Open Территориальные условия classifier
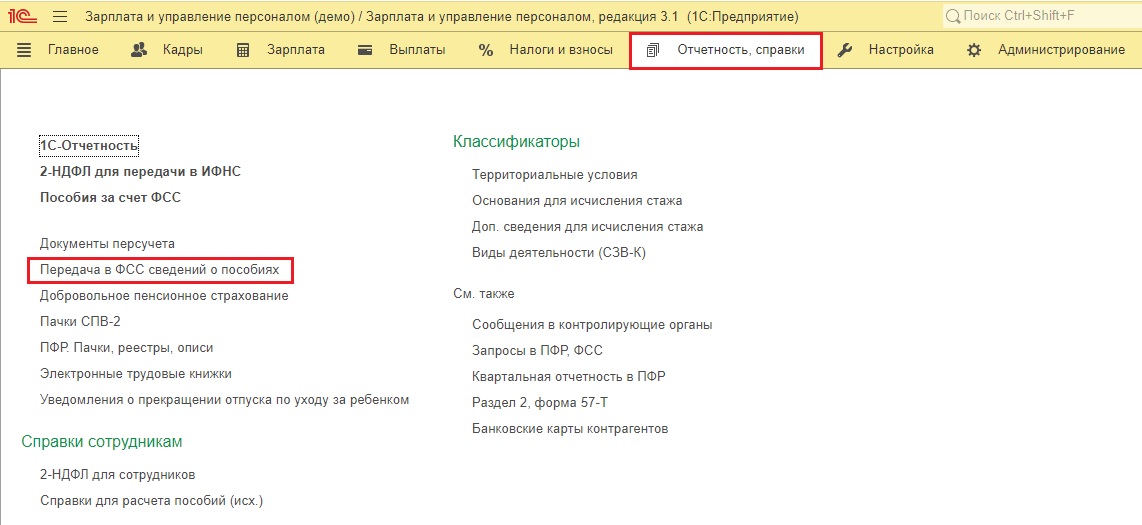The width and height of the screenshot is (1142, 525). [x=555, y=175]
